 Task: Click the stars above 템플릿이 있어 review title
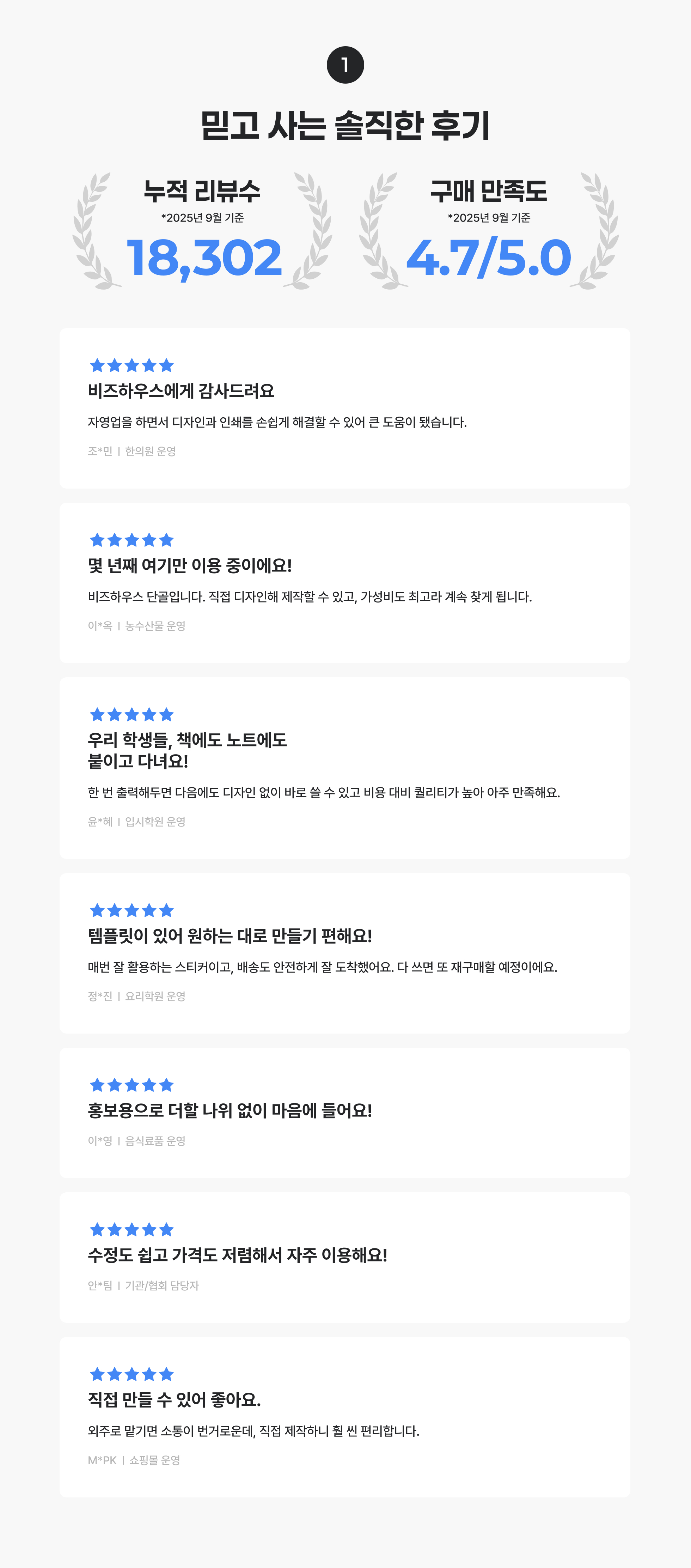point(132,910)
